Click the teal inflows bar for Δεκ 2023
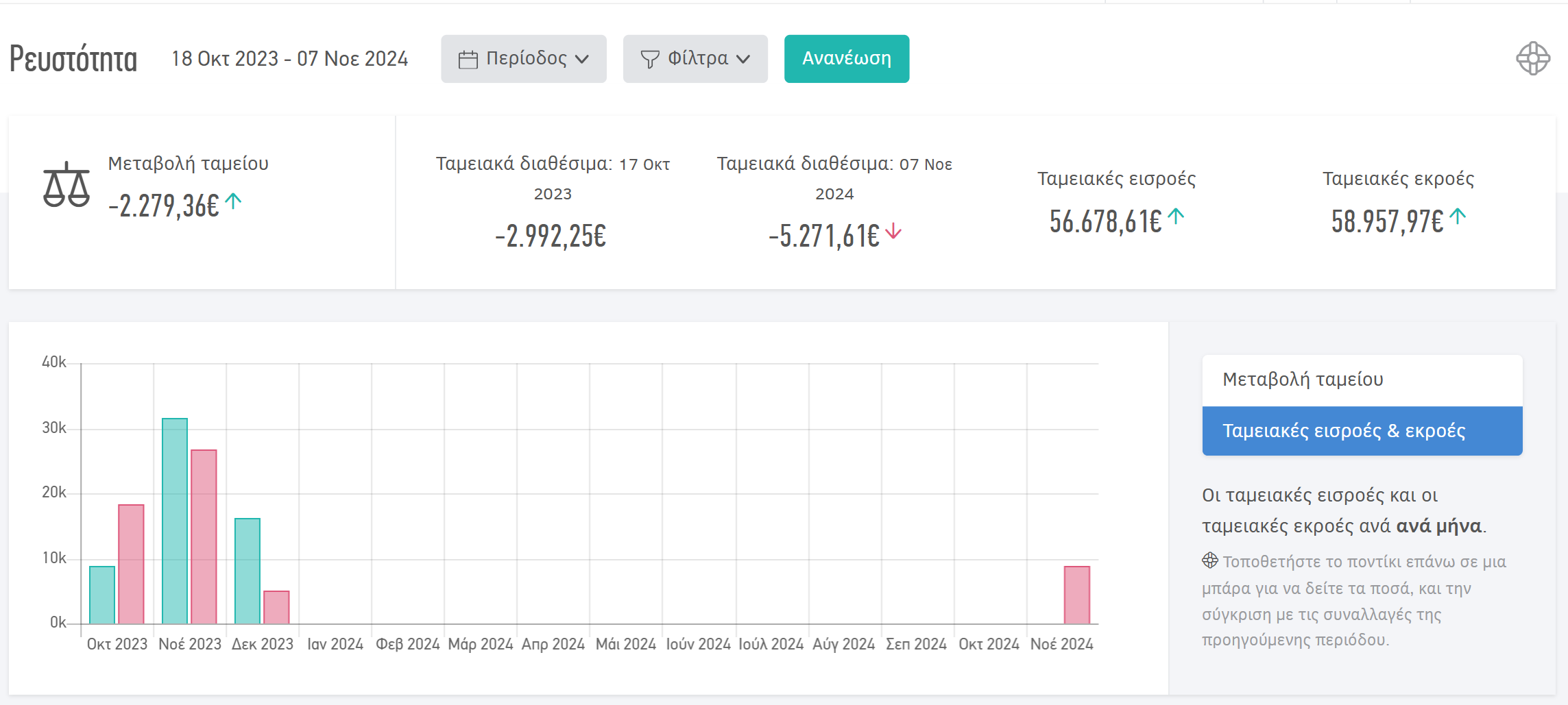This screenshot has width=1568, height=705. point(248,571)
